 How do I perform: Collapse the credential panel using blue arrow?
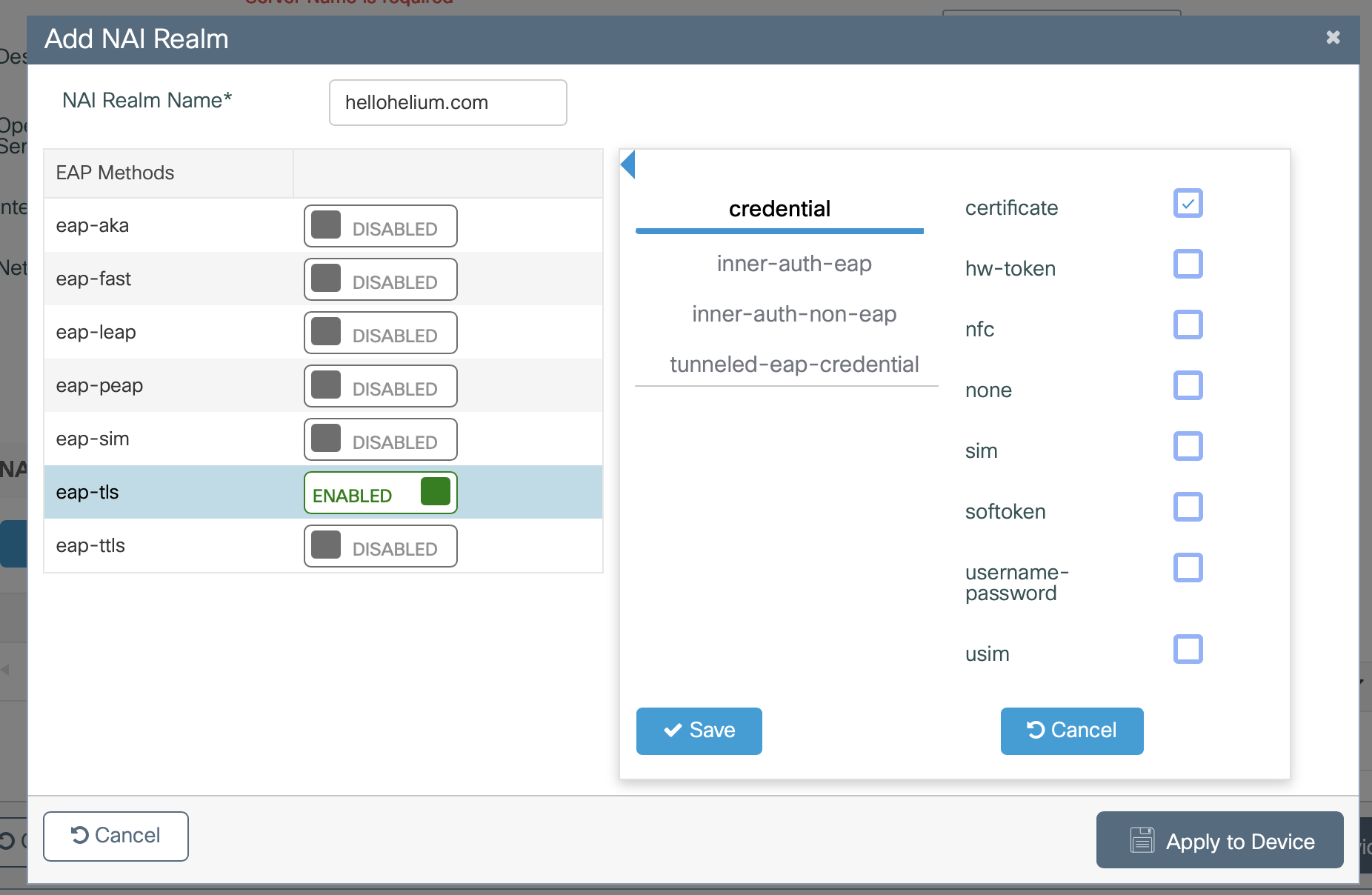tap(628, 164)
